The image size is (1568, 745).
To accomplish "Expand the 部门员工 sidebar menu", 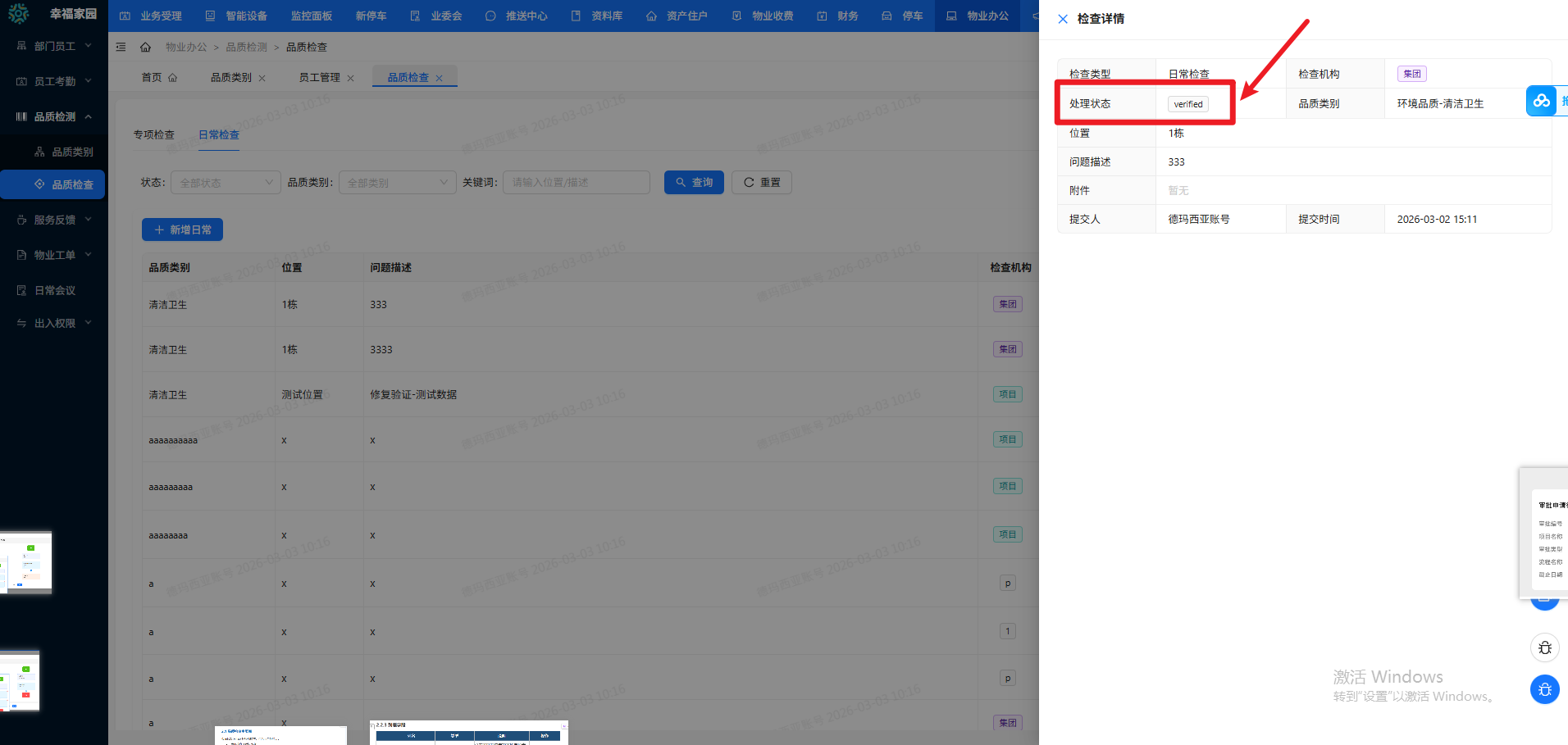I will (54, 46).
